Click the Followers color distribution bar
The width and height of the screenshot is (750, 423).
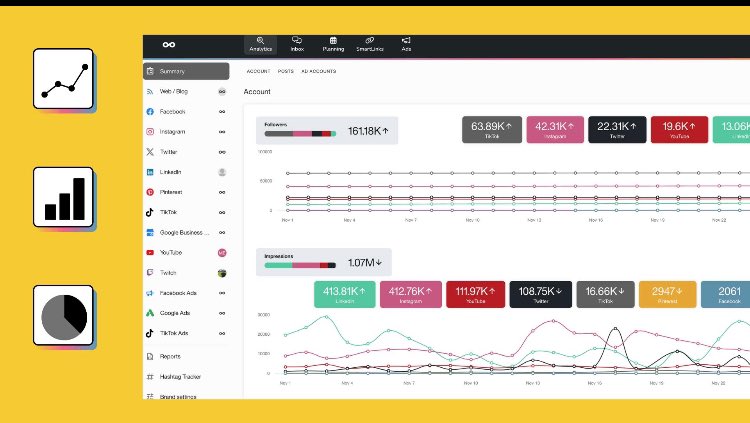pyautogui.click(x=300, y=134)
